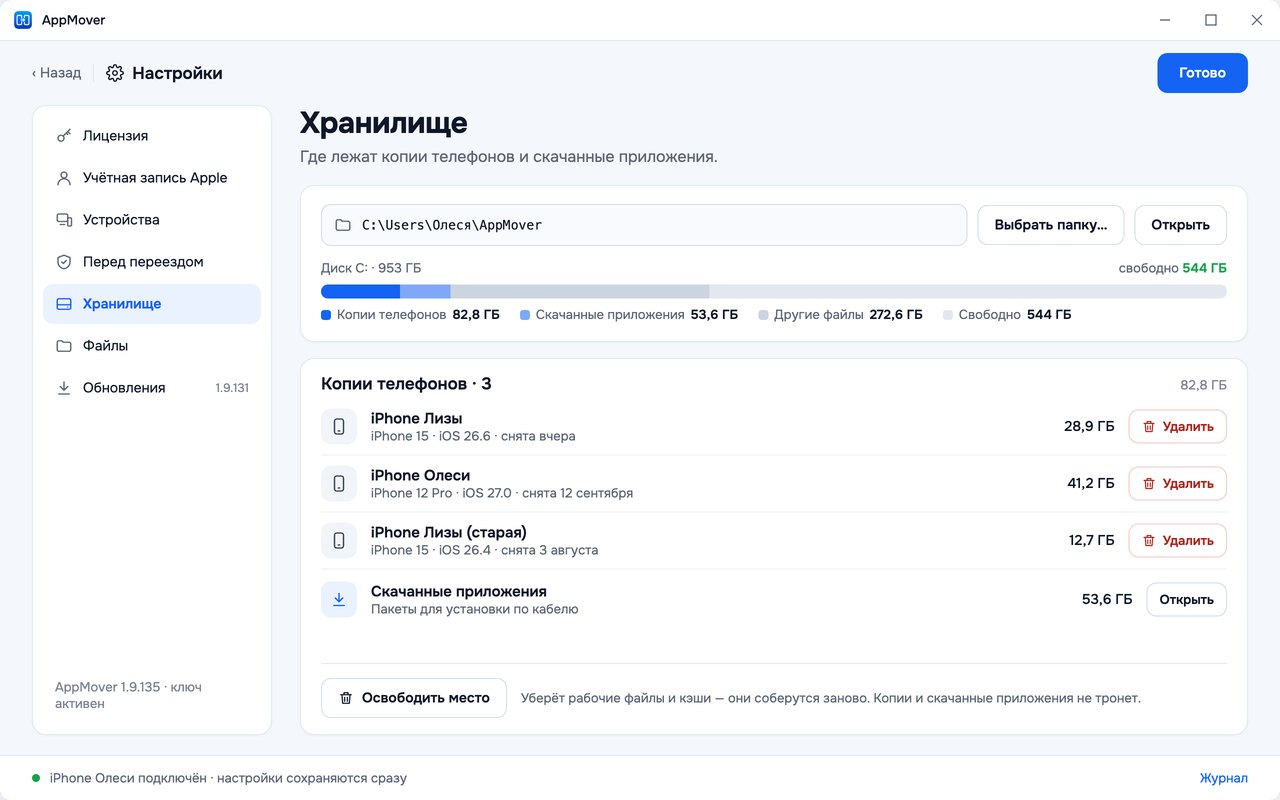Click the folder icon in the path field
This screenshot has width=1280, height=800.
coord(343,225)
